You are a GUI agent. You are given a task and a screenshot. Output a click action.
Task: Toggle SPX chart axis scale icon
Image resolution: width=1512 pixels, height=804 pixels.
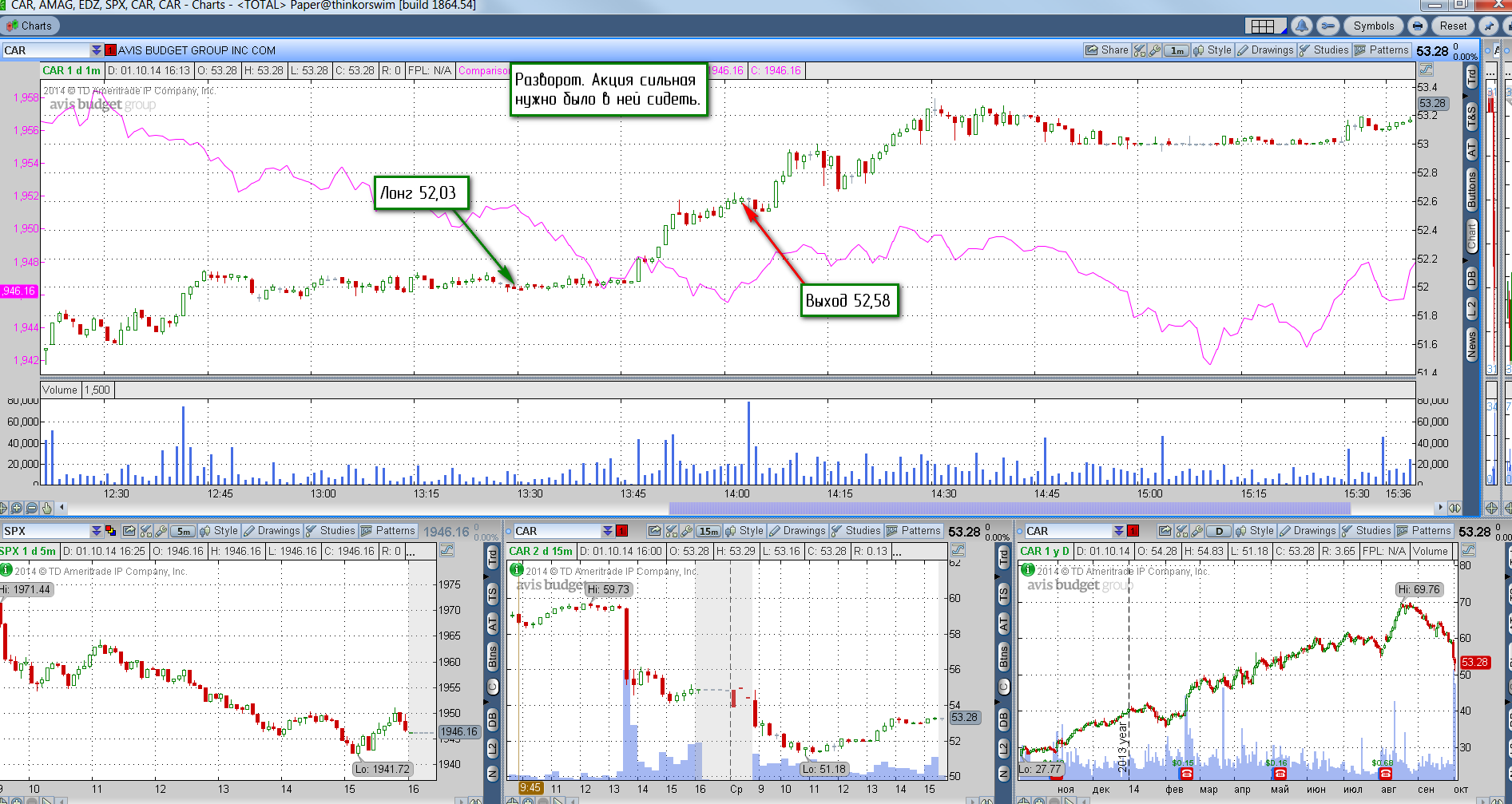pyautogui.click(x=446, y=550)
